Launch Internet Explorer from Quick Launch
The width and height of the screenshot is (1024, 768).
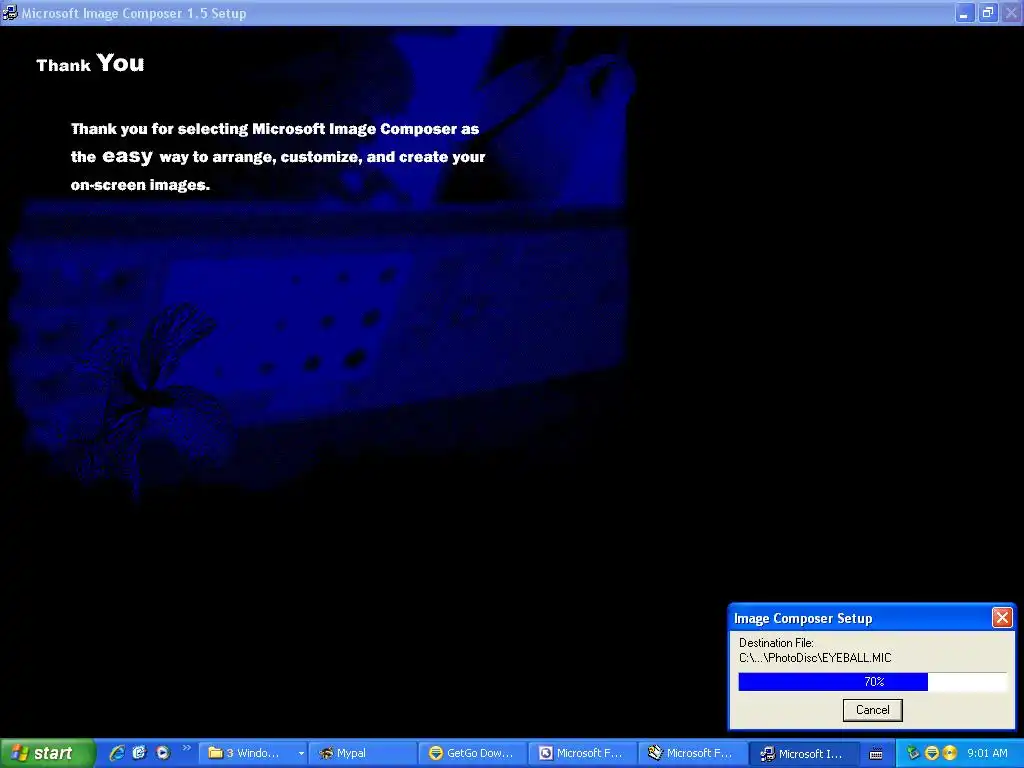(117, 753)
